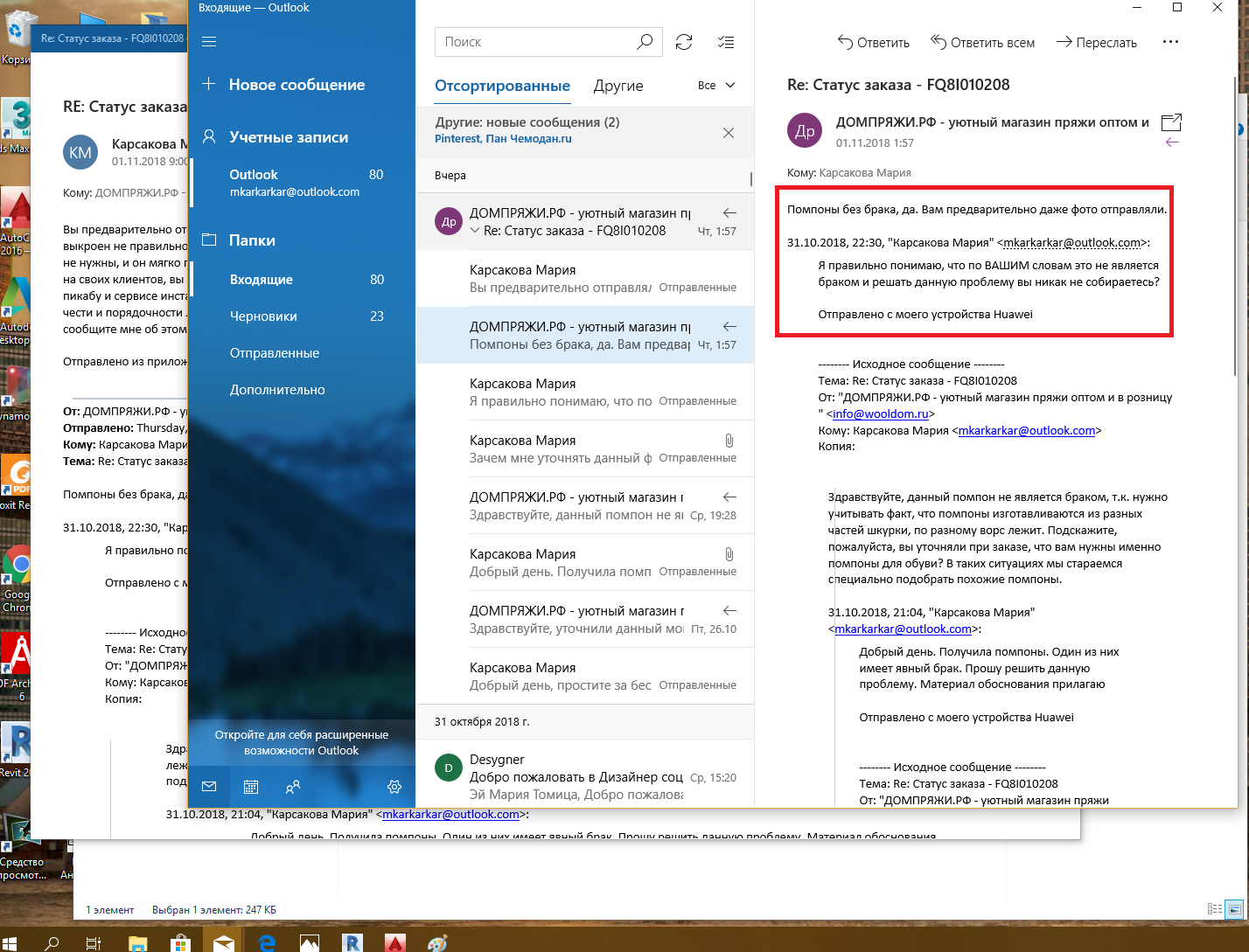This screenshot has width=1249, height=952.
Task: Open Google Chrome desktop shortcut
Action: pos(16,578)
